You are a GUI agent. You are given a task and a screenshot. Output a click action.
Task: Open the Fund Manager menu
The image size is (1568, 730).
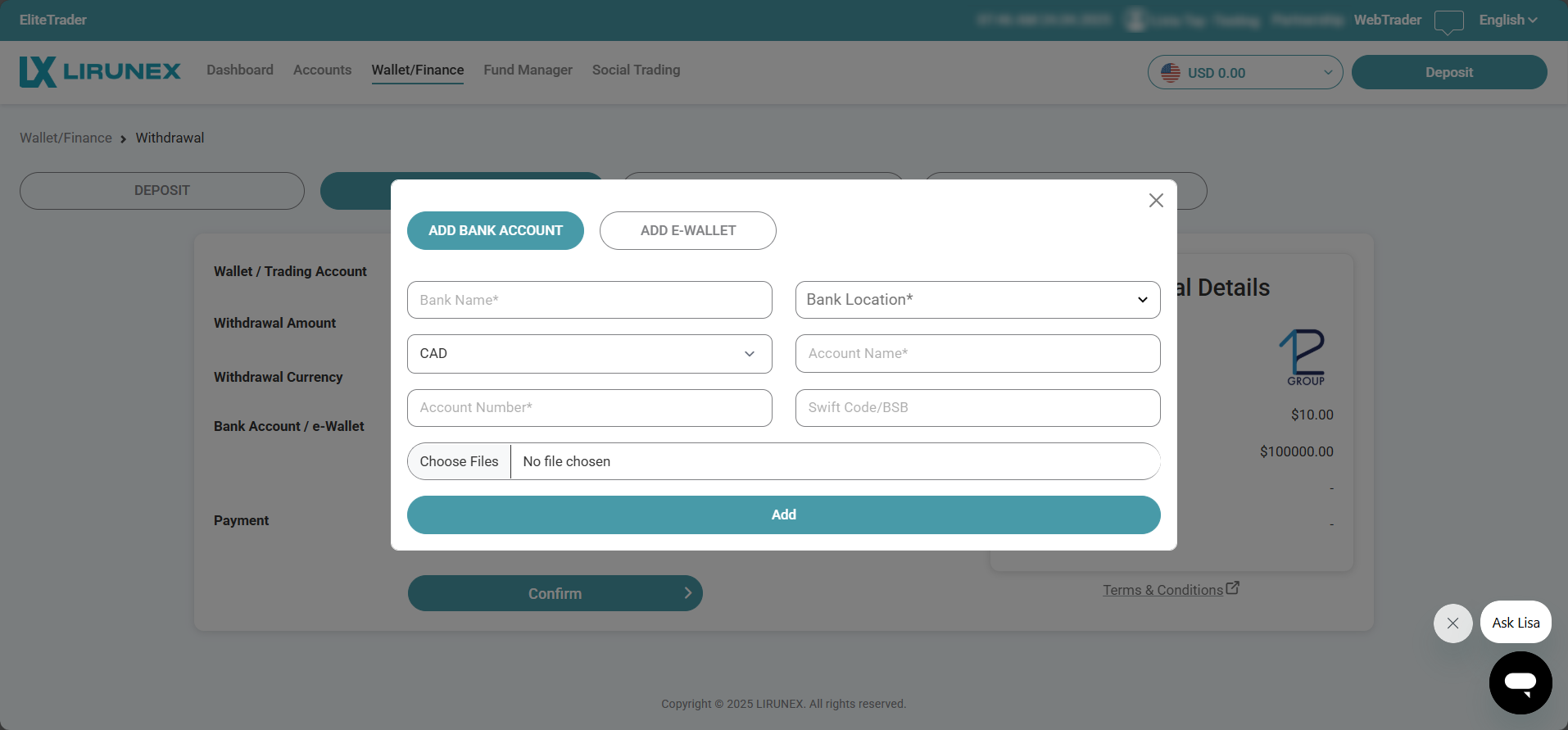[528, 70]
